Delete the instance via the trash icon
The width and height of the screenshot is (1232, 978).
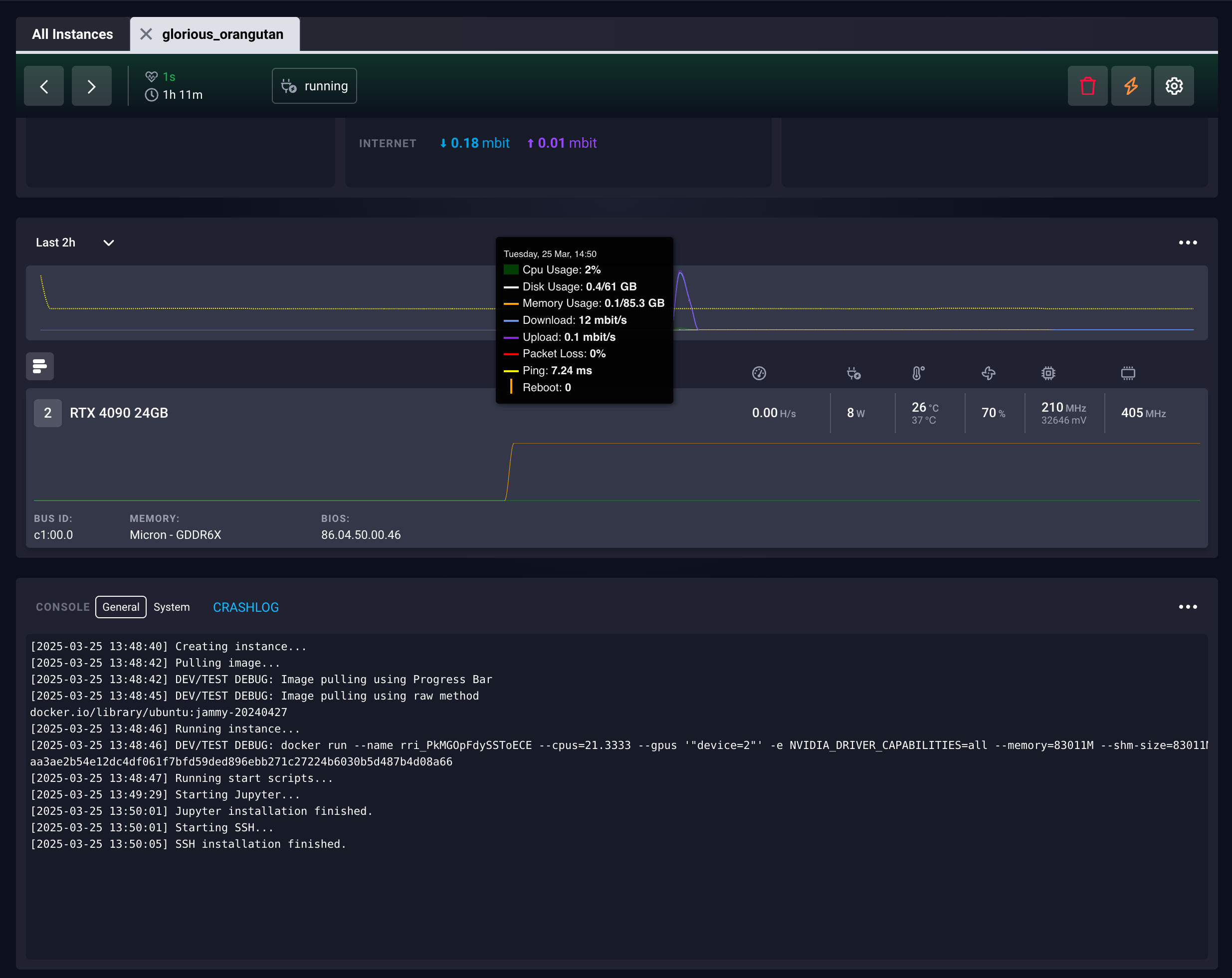coord(1087,86)
